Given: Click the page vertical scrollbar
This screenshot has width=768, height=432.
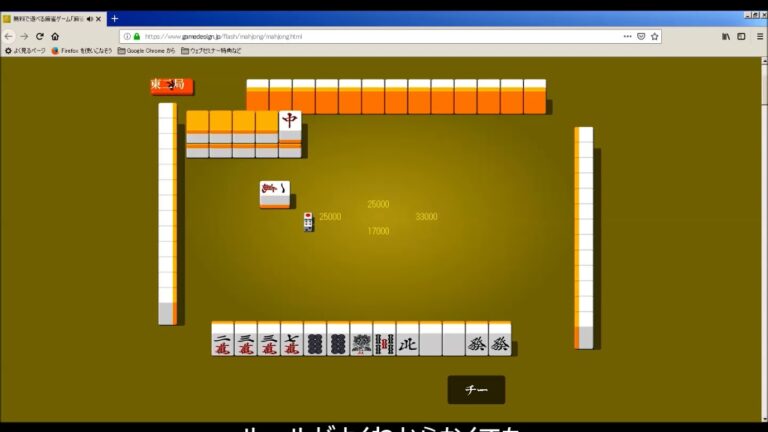Looking at the screenshot, I should [x=764, y=239].
